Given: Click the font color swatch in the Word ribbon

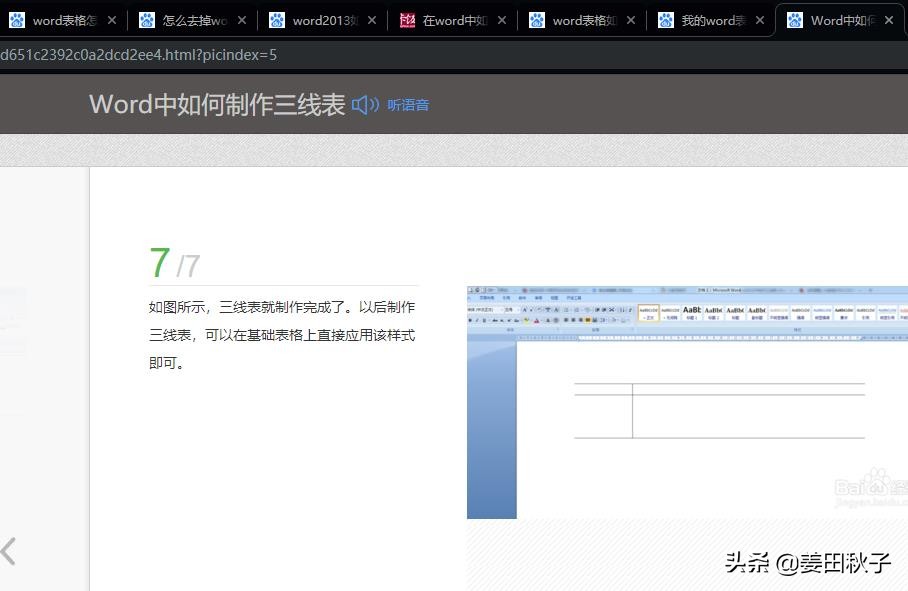Looking at the screenshot, I should pyautogui.click(x=537, y=319).
